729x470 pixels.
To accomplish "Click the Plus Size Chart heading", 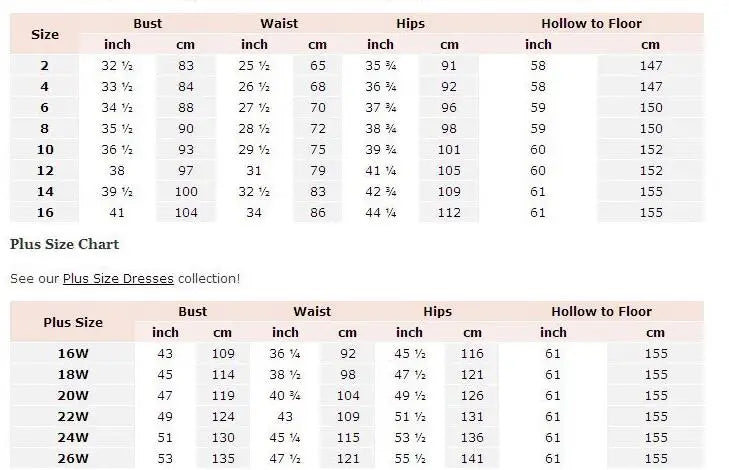I will click(64, 244).
